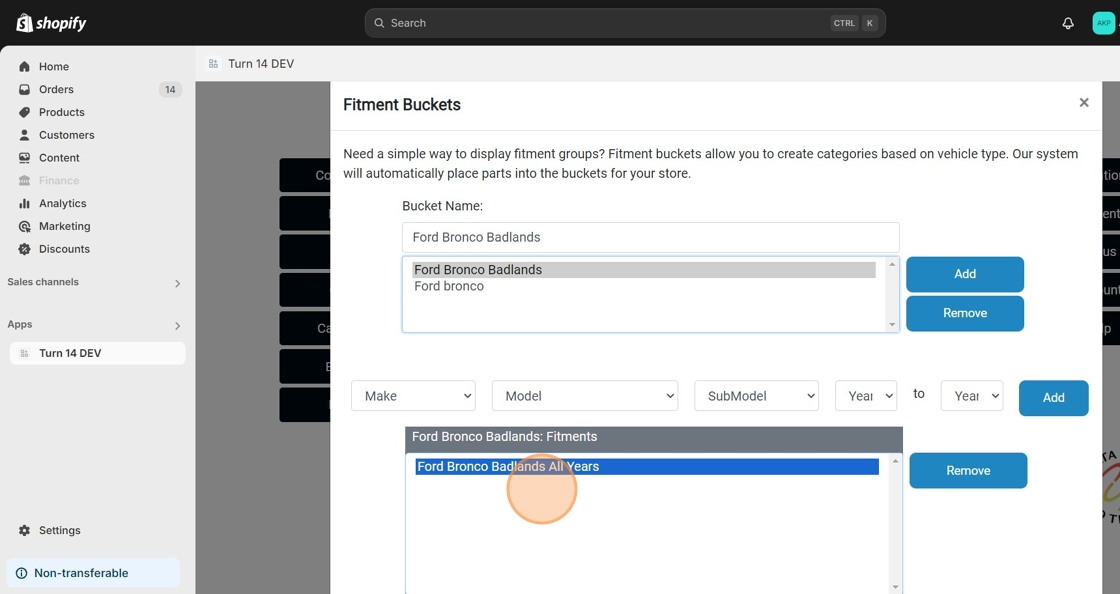Click the Marketing target icon
This screenshot has height=594, width=1120.
coord(24,226)
